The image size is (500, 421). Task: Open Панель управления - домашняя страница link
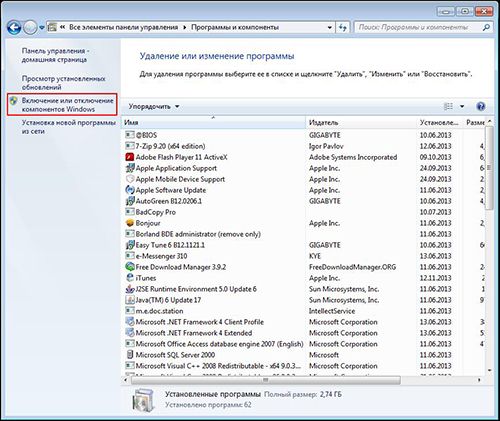(54, 55)
